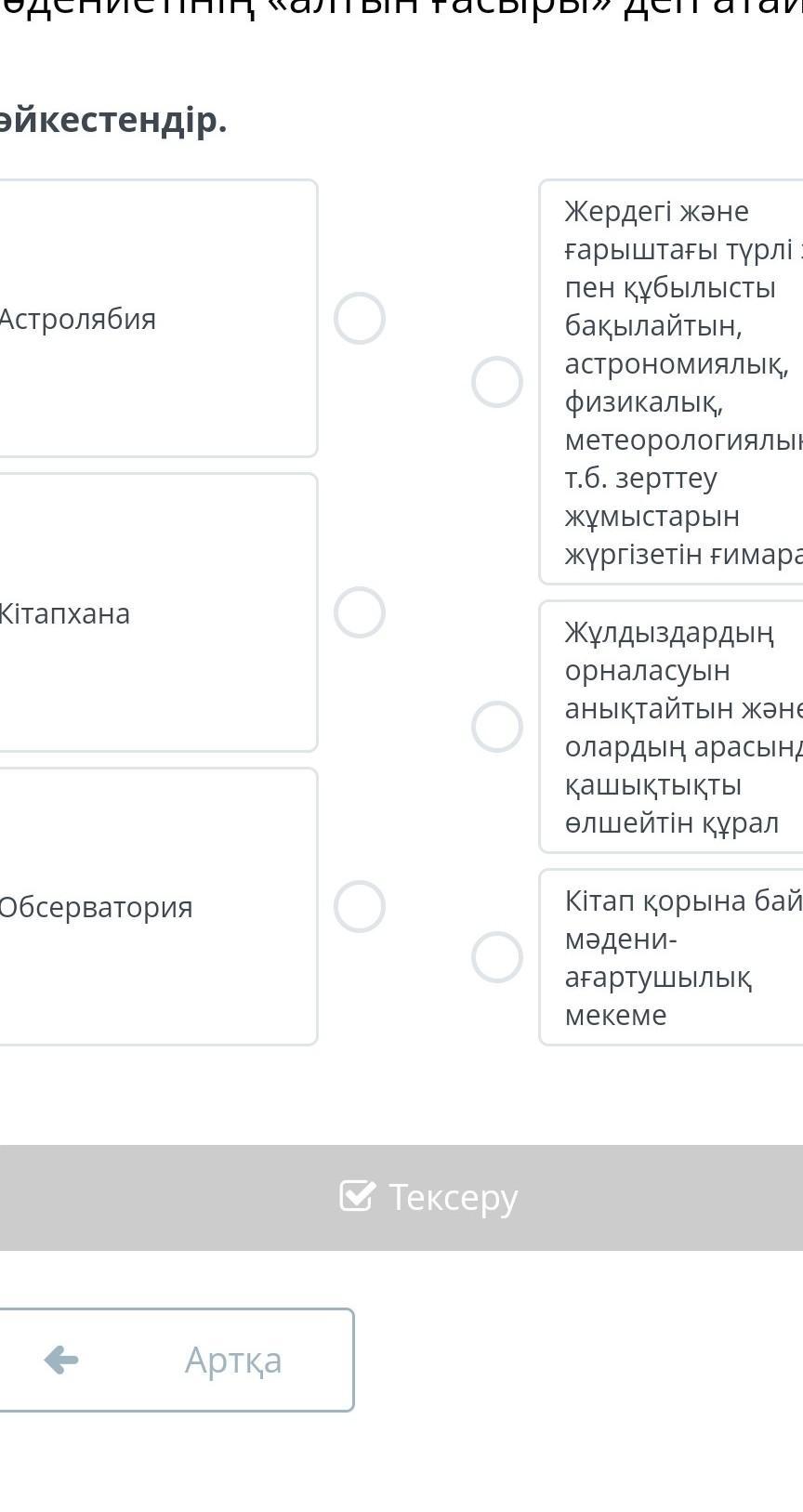Go back using the Артқа label
This screenshot has height=1512, width=803.
[x=232, y=1360]
